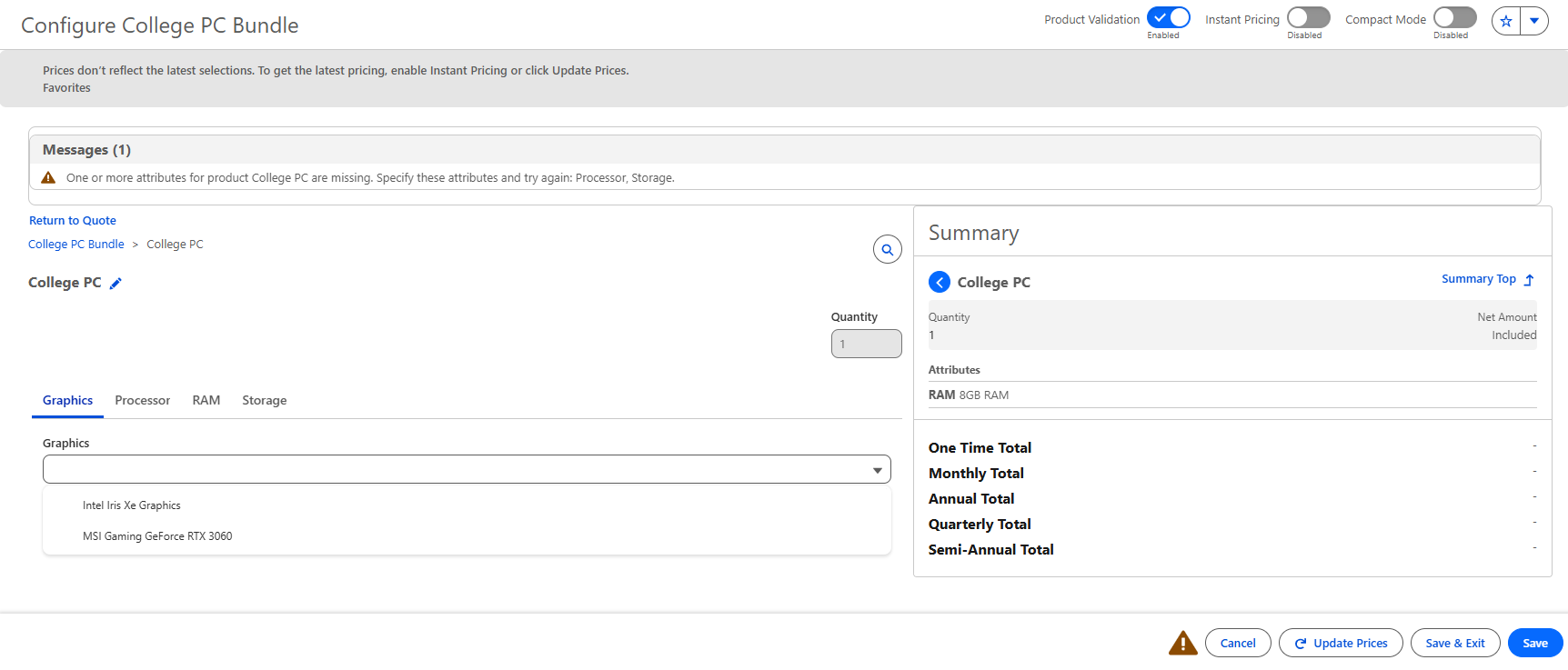1568x670 pixels.
Task: Turn on Compact Mode toggle
Action: 1454,18
